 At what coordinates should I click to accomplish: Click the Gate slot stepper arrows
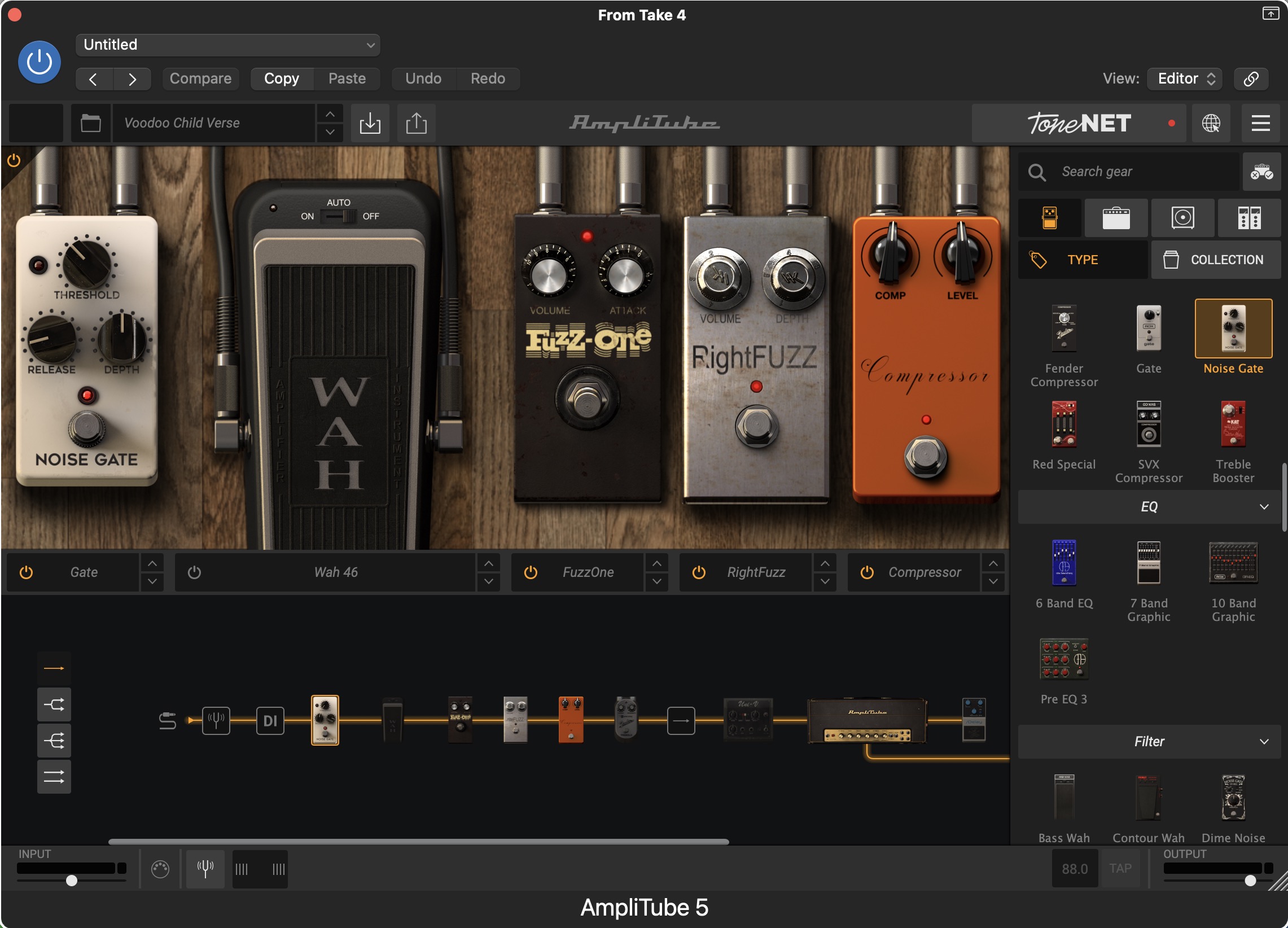pyautogui.click(x=152, y=572)
